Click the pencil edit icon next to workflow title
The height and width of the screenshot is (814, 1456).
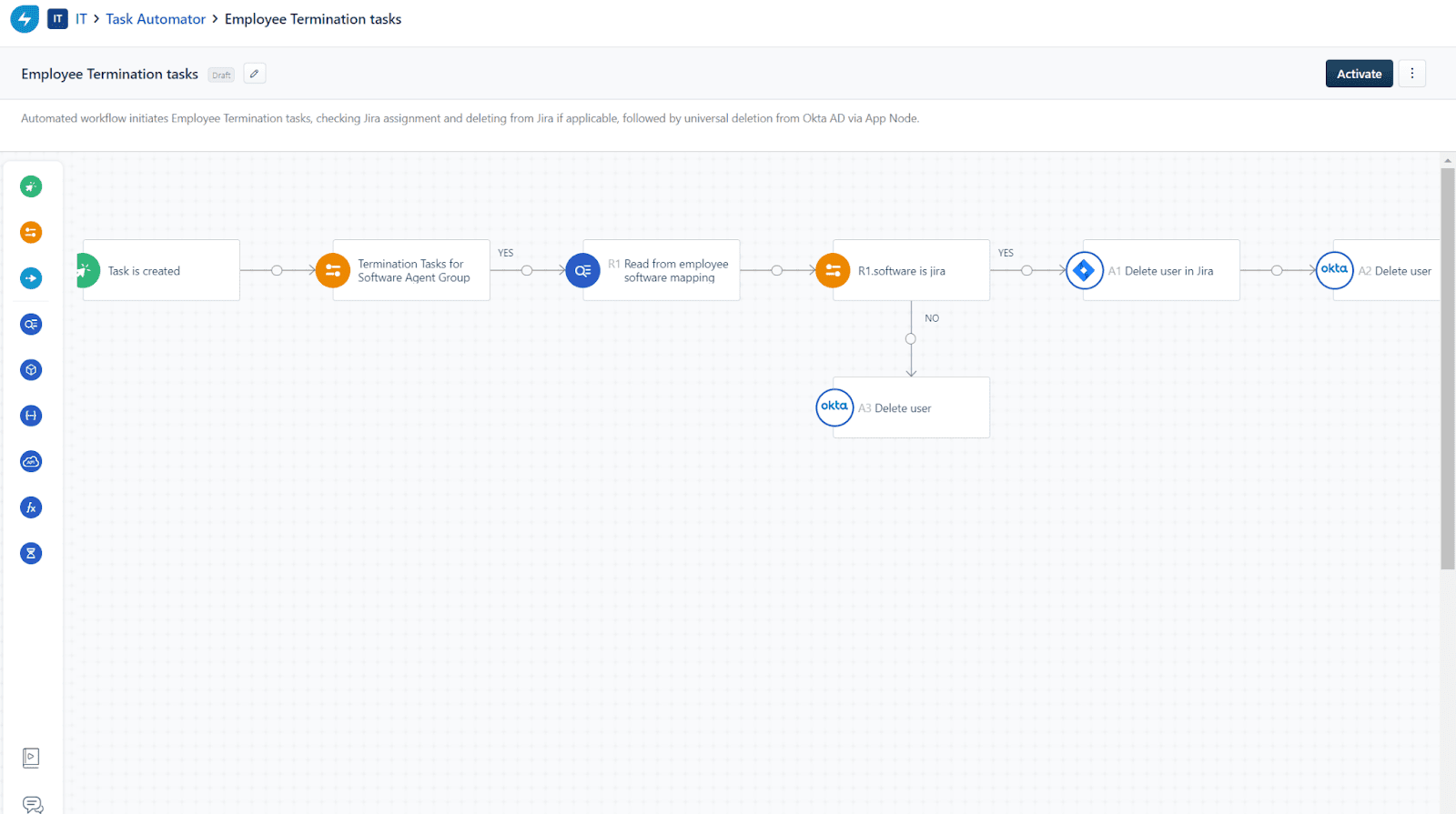255,74
